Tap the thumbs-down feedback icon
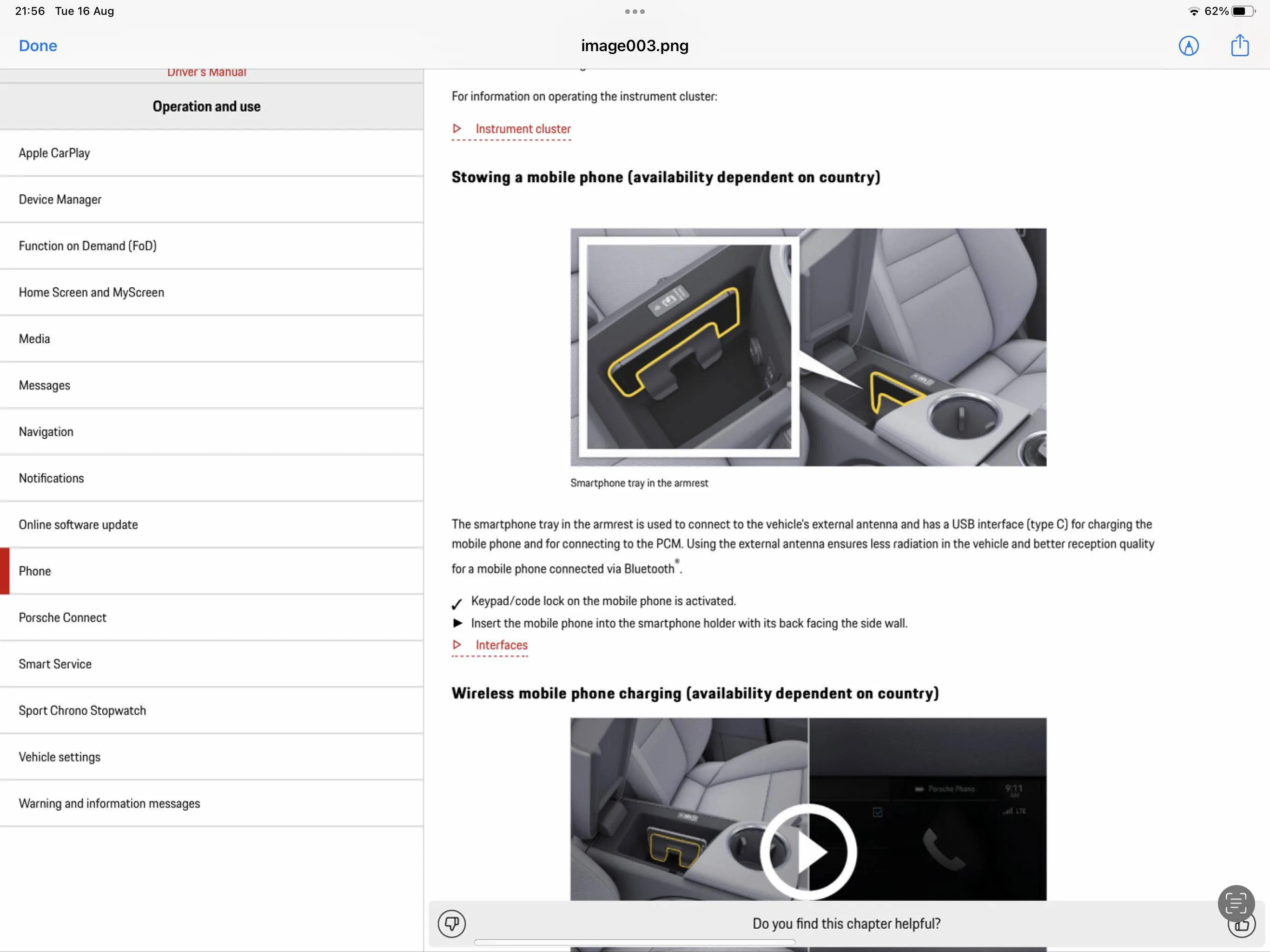Viewport: 1270px width, 952px height. coord(452,923)
